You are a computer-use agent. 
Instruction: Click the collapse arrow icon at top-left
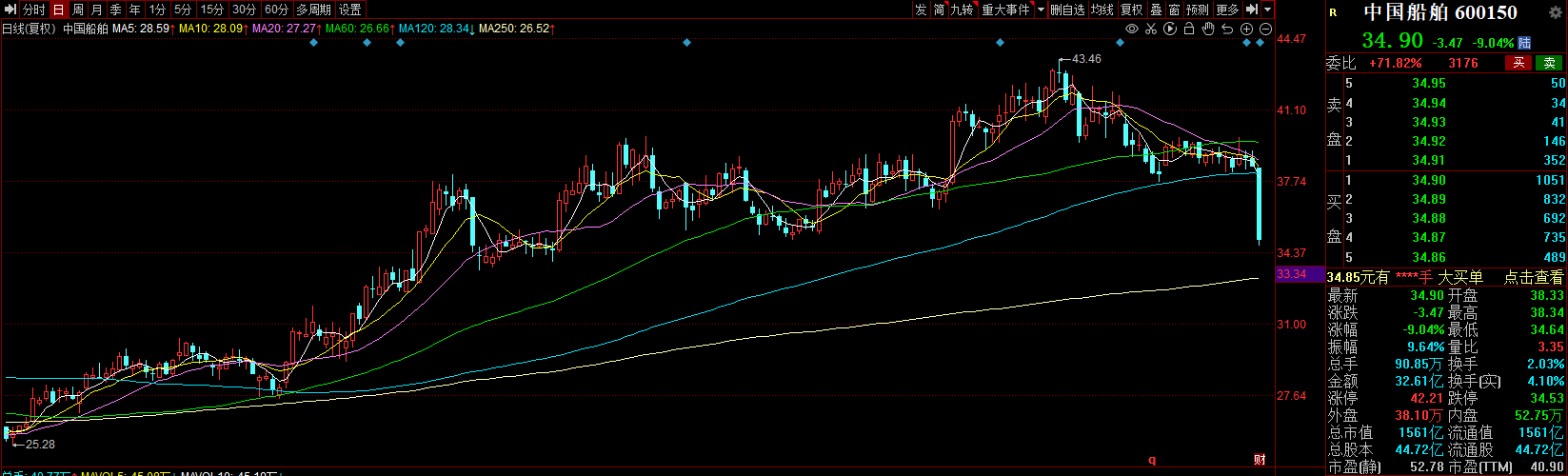10,10
